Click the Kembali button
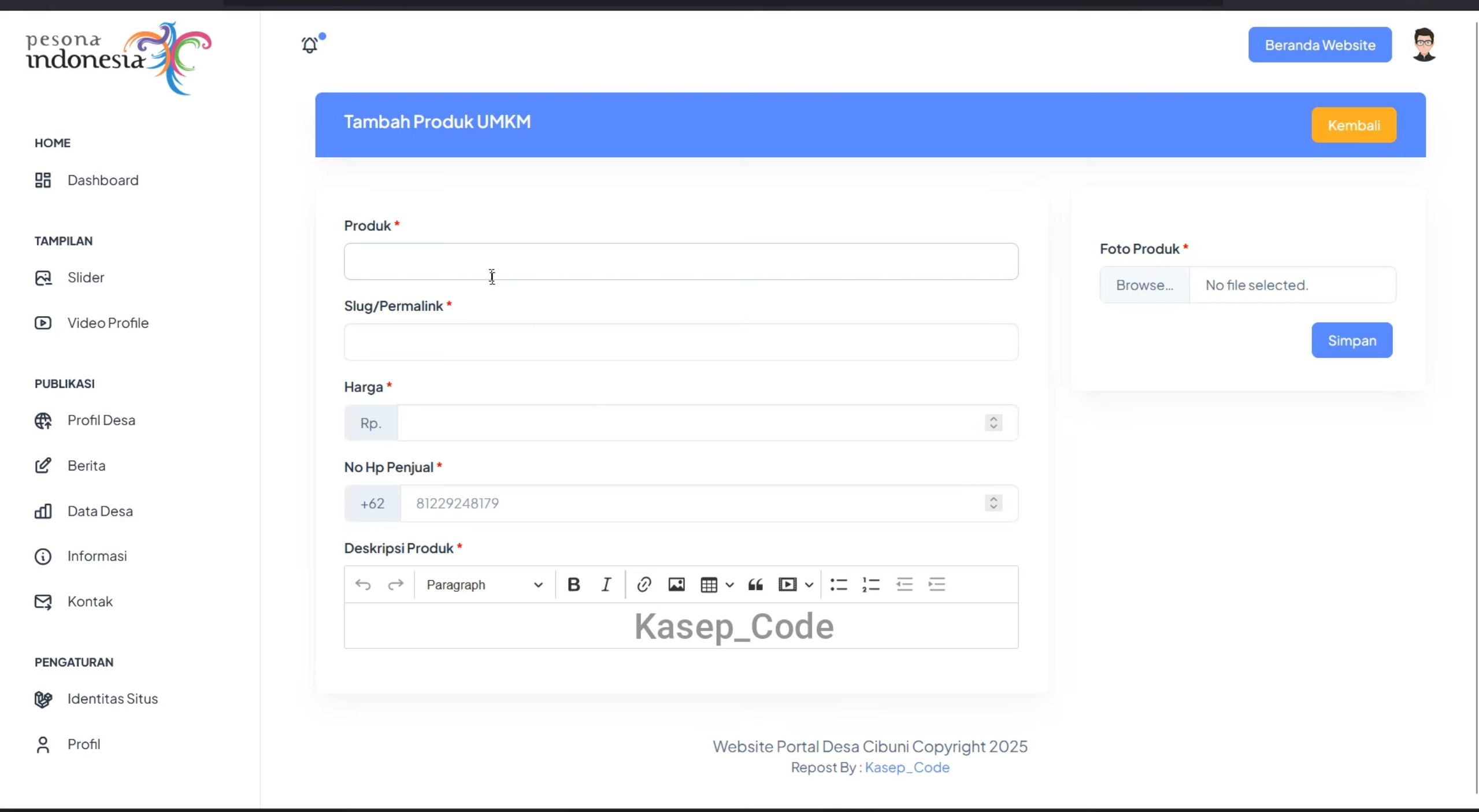 click(1354, 125)
